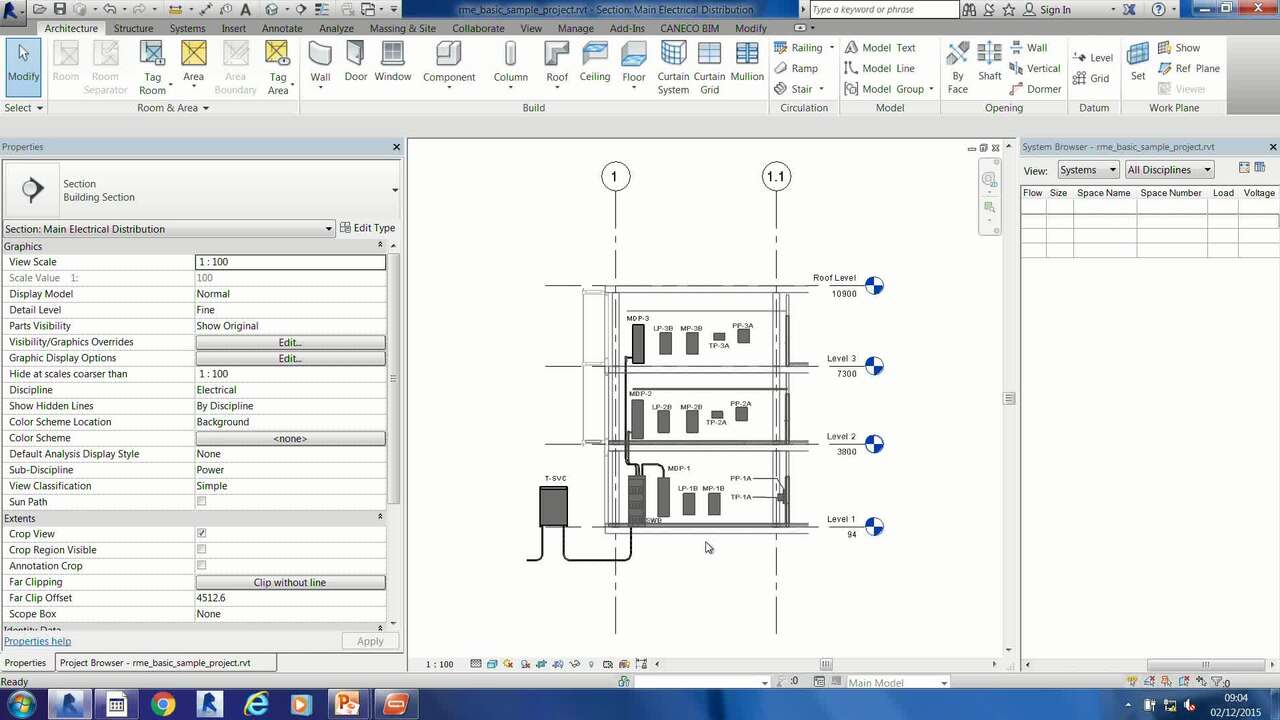Disable the Crop View checkbox
The image size is (1280, 720).
(x=201, y=534)
